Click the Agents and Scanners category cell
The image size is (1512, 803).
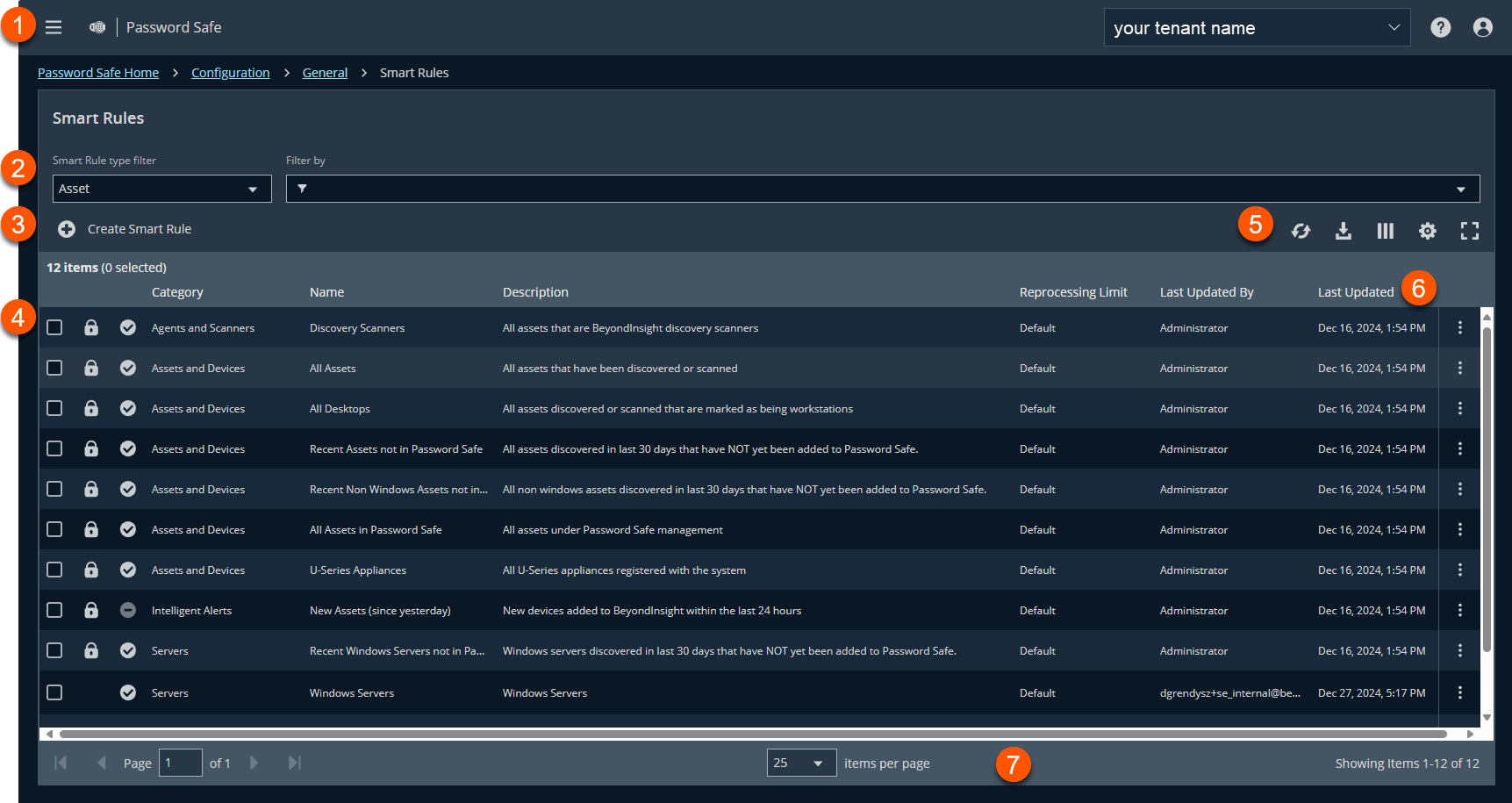coord(203,327)
